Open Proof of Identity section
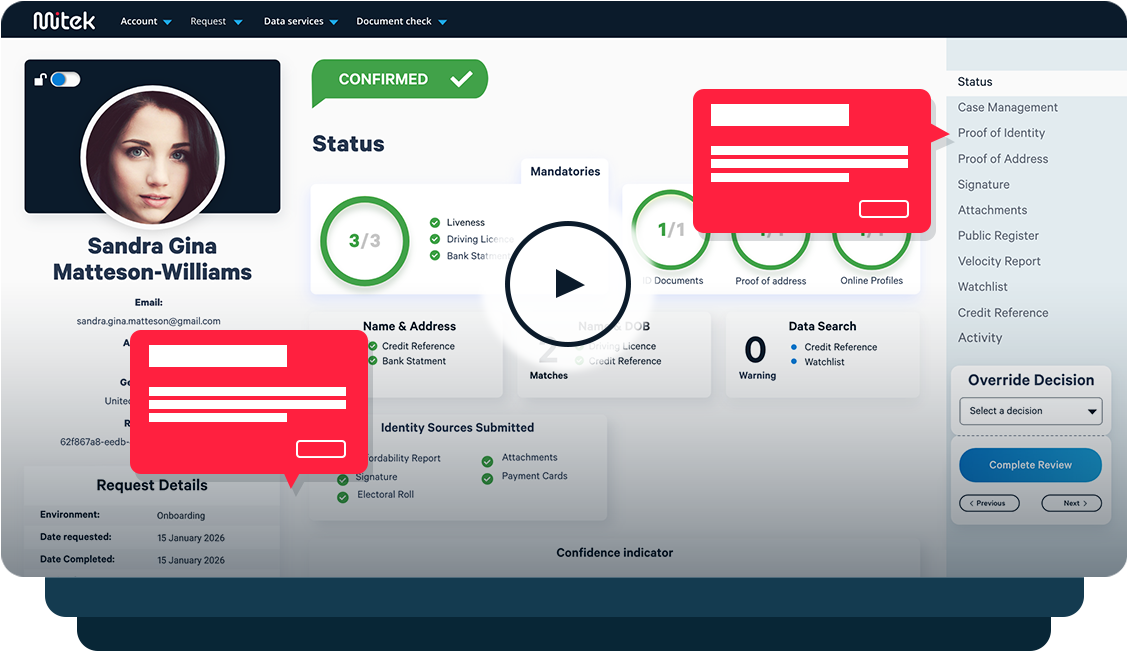 click(1001, 133)
